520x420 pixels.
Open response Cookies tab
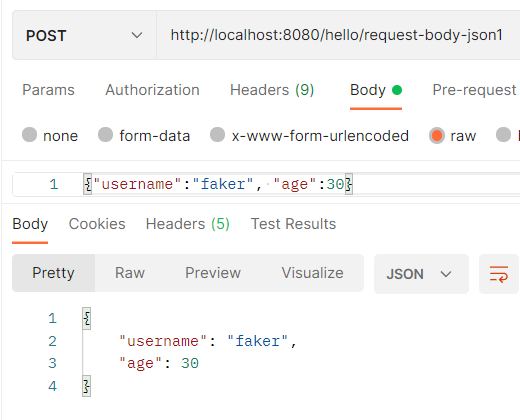tap(97, 224)
